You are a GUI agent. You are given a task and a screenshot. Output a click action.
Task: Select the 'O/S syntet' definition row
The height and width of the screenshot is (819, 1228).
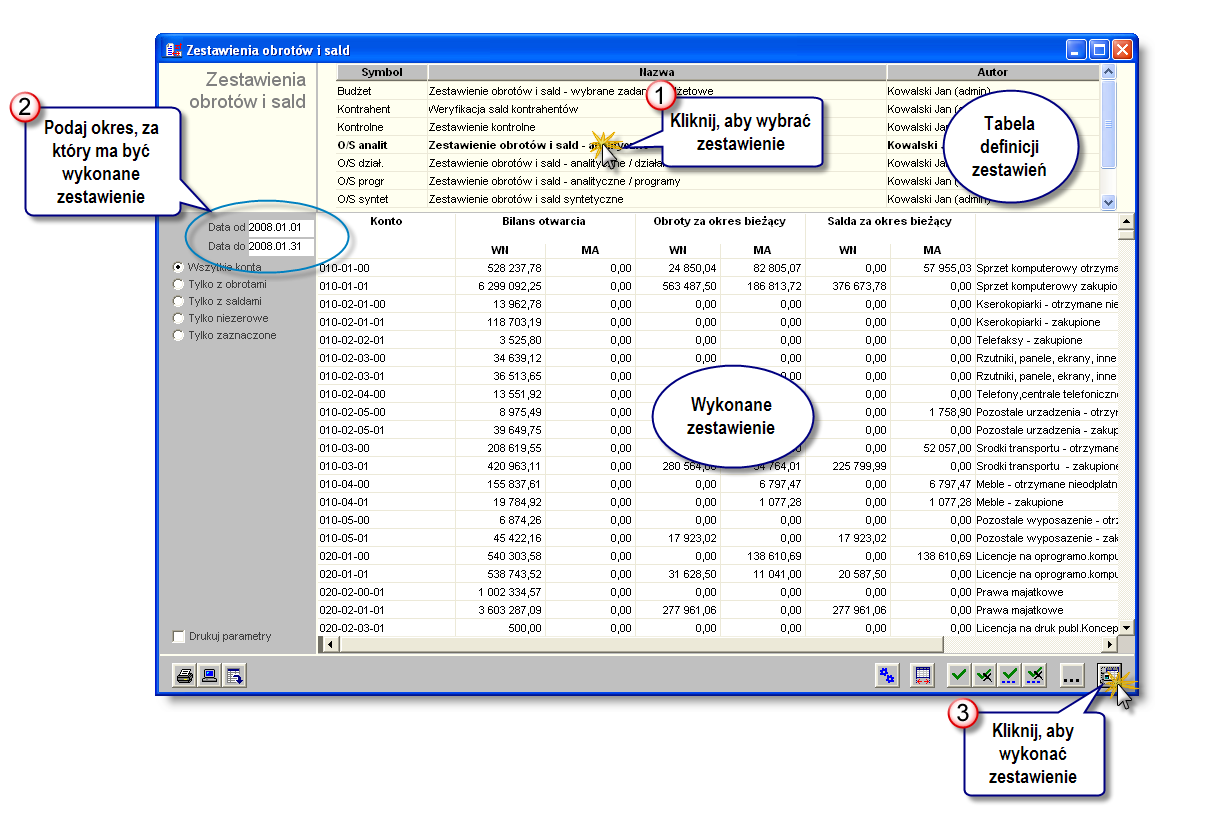717,199
